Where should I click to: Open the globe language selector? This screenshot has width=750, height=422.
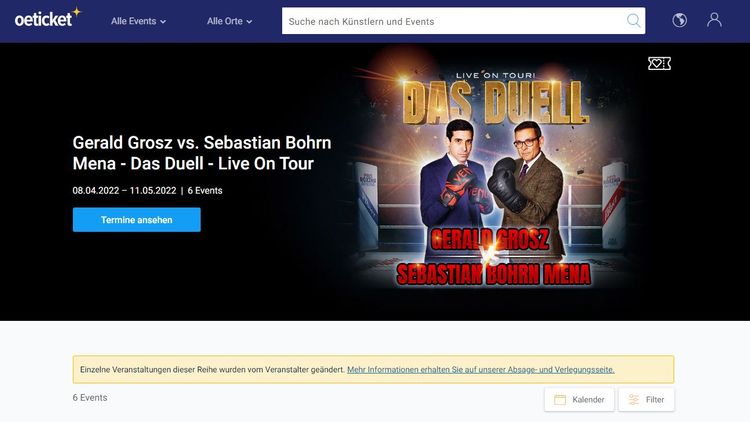679,20
